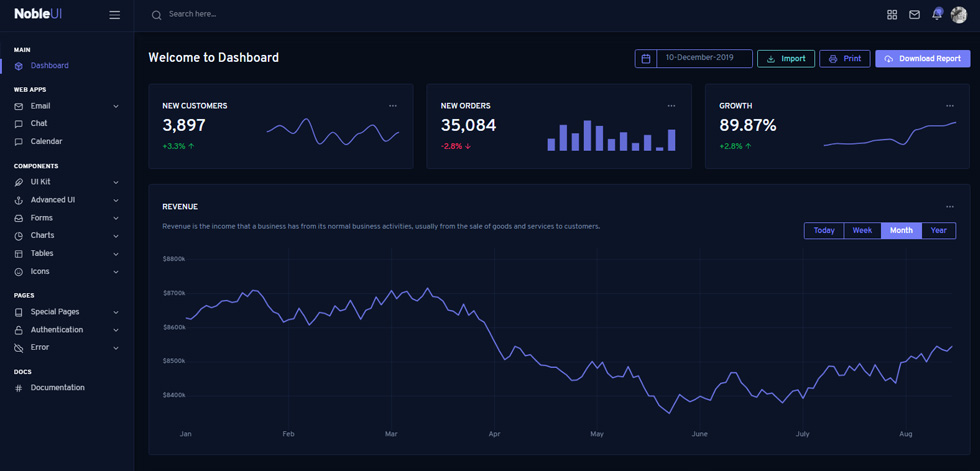Expand the UI Kit chevron
Screen dimensions: 980x471
coord(116,182)
